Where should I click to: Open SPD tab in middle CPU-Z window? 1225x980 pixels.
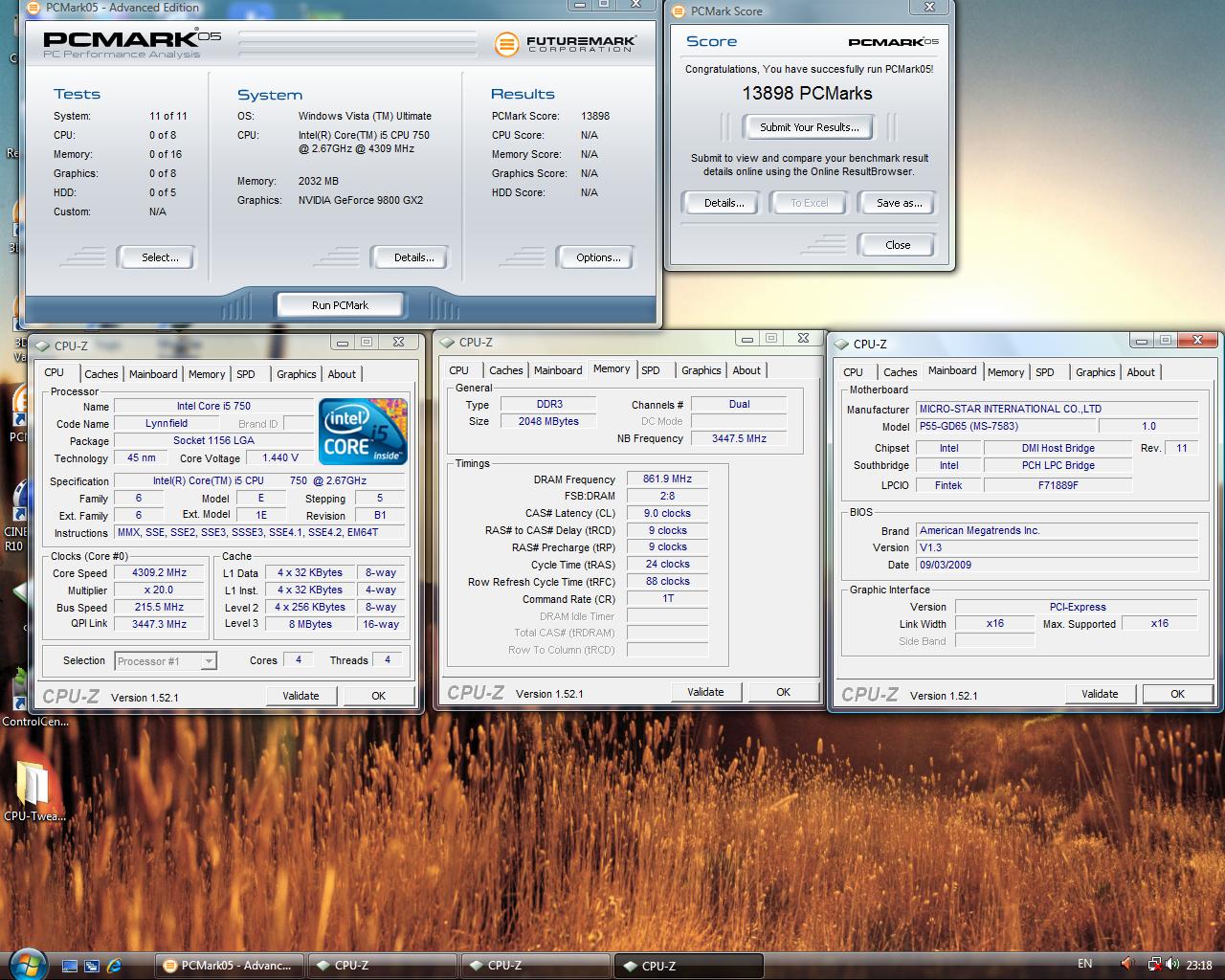[x=651, y=370]
